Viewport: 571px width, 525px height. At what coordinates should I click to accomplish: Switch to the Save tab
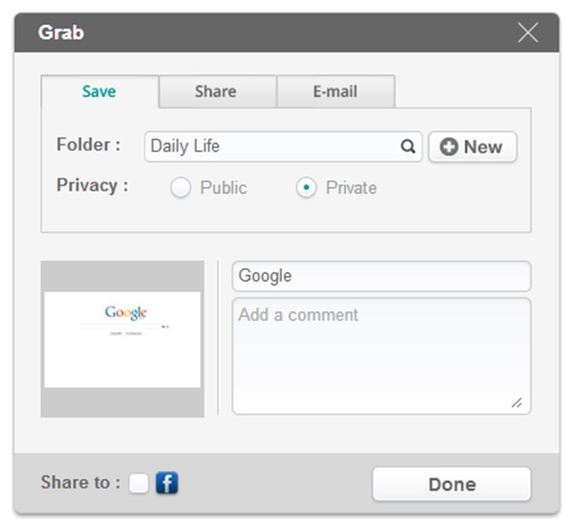100,91
